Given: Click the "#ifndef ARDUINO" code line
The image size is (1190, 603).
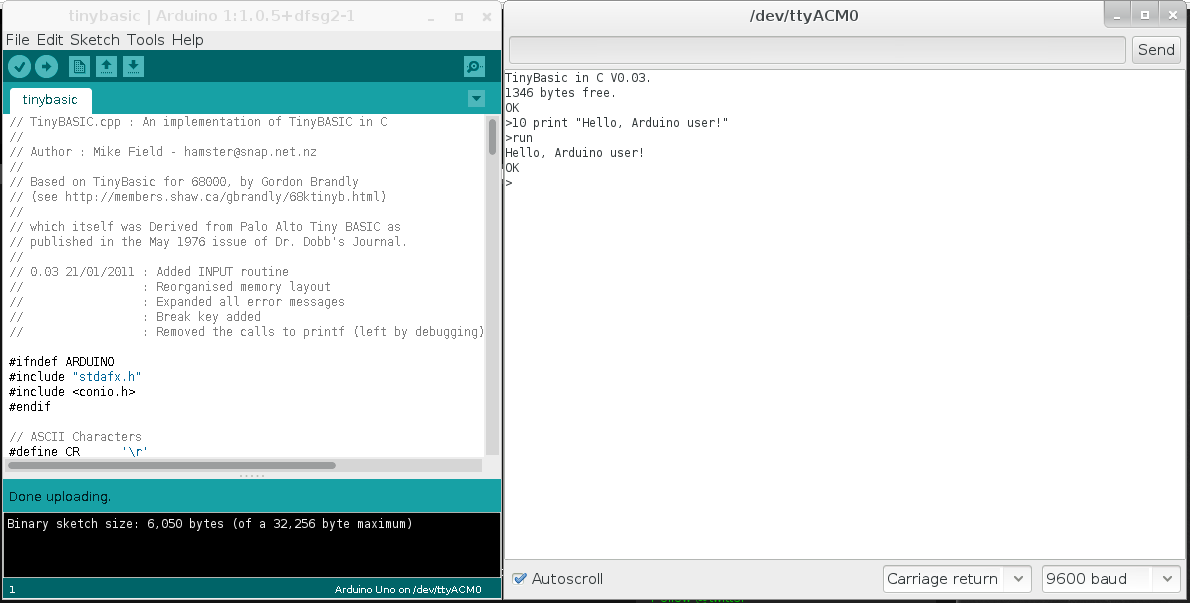Looking at the screenshot, I should [x=61, y=362].
